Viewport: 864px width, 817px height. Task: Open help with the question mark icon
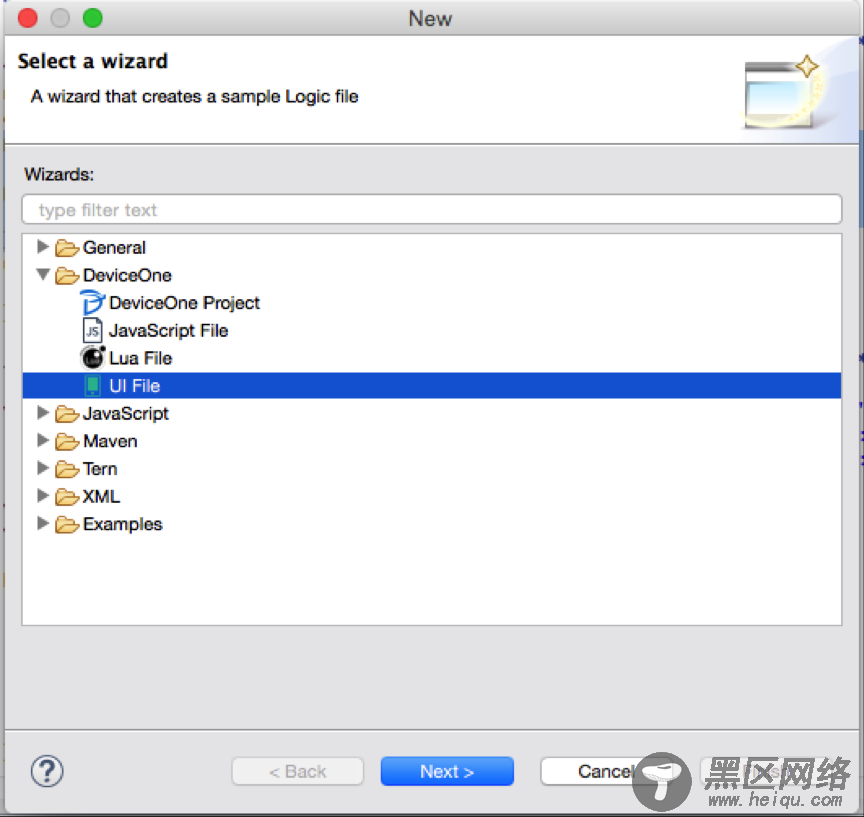47,771
